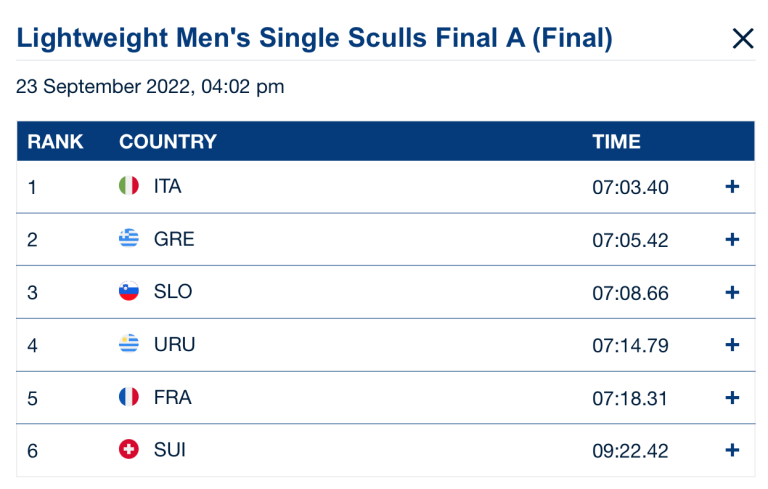The image size is (768, 489).
Task: Click the Uruguay flag icon
Action: pos(128,345)
